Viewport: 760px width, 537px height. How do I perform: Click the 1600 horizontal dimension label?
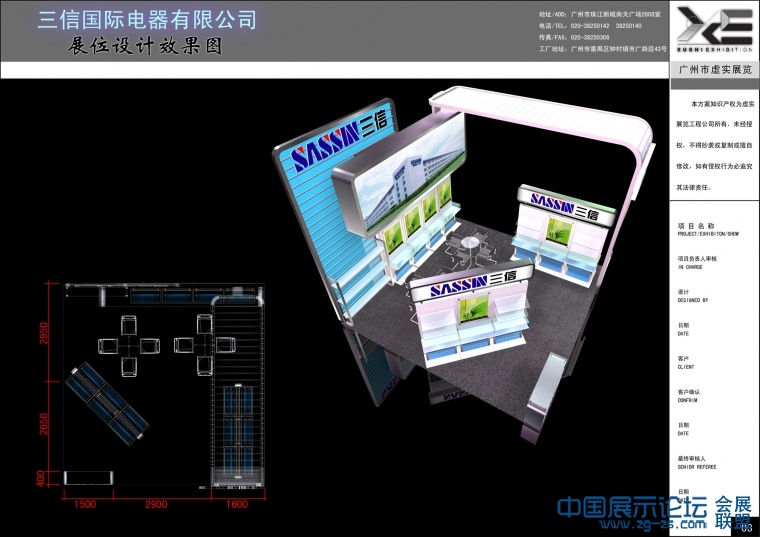pyautogui.click(x=237, y=505)
